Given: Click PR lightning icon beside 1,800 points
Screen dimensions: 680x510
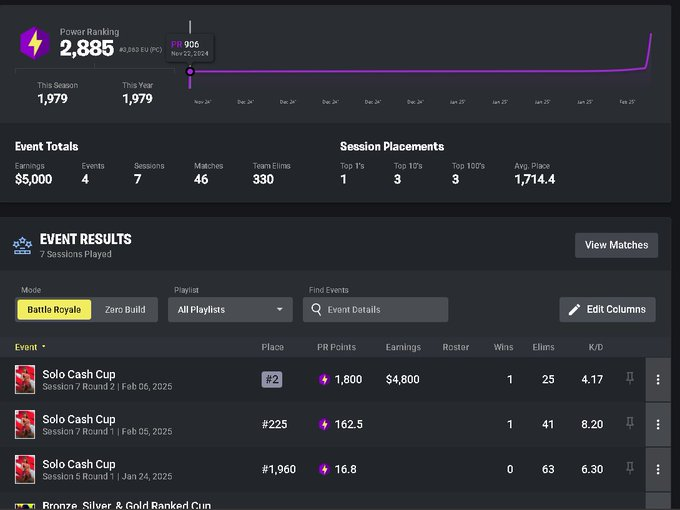Looking at the screenshot, I should [x=324, y=379].
